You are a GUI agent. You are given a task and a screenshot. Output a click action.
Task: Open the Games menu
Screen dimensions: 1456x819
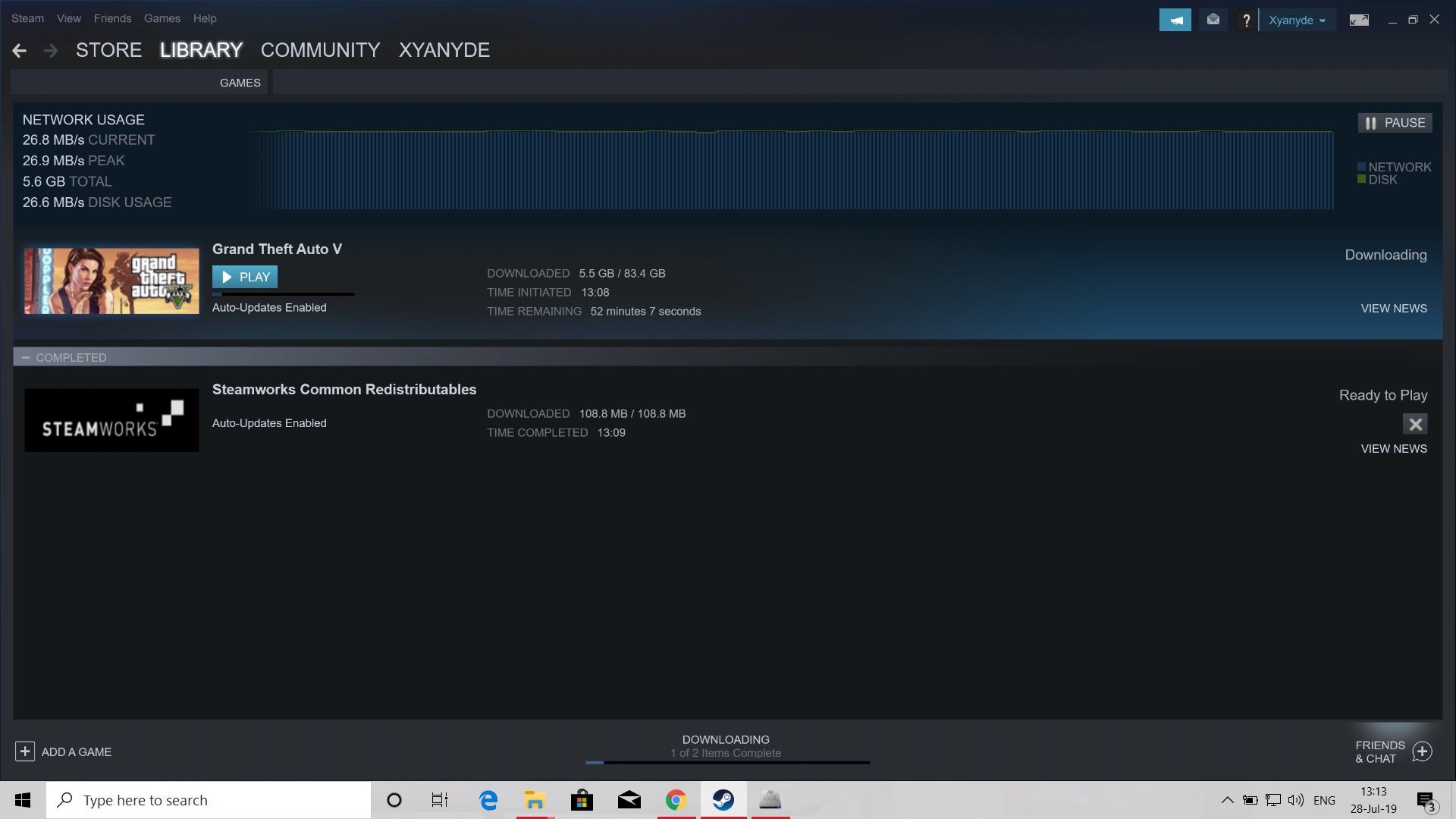(x=162, y=18)
